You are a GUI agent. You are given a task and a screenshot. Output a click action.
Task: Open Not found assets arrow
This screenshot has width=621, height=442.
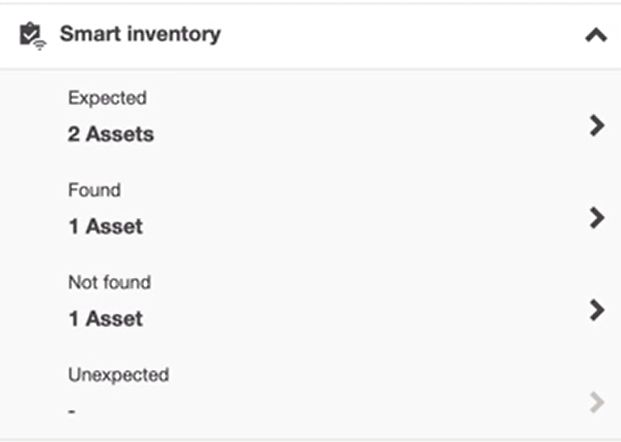pyautogui.click(x=597, y=310)
